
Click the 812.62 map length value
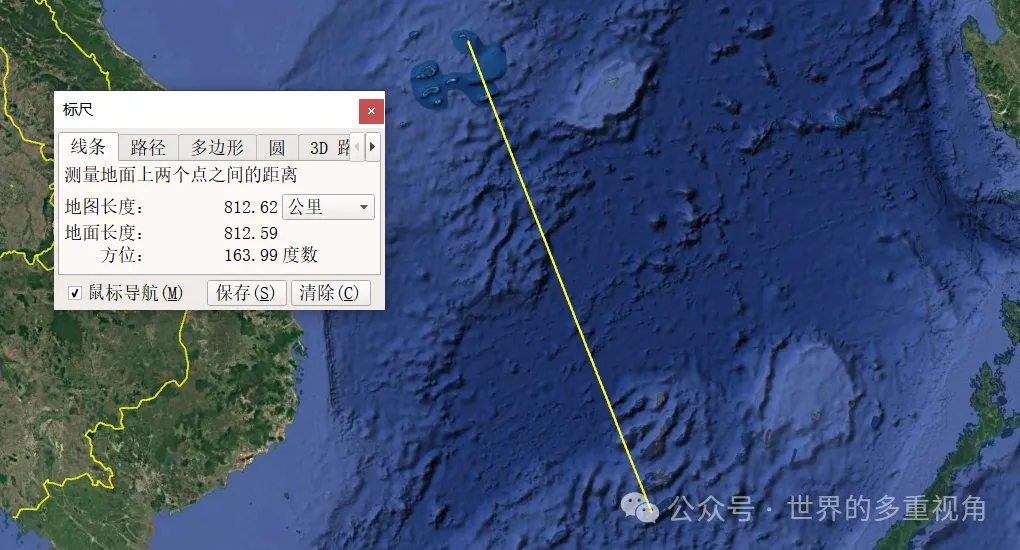[x=250, y=207]
